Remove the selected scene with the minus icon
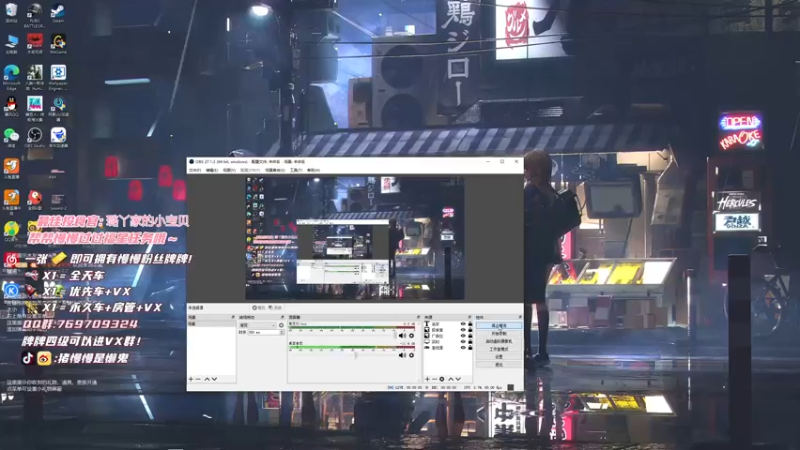 click(198, 379)
